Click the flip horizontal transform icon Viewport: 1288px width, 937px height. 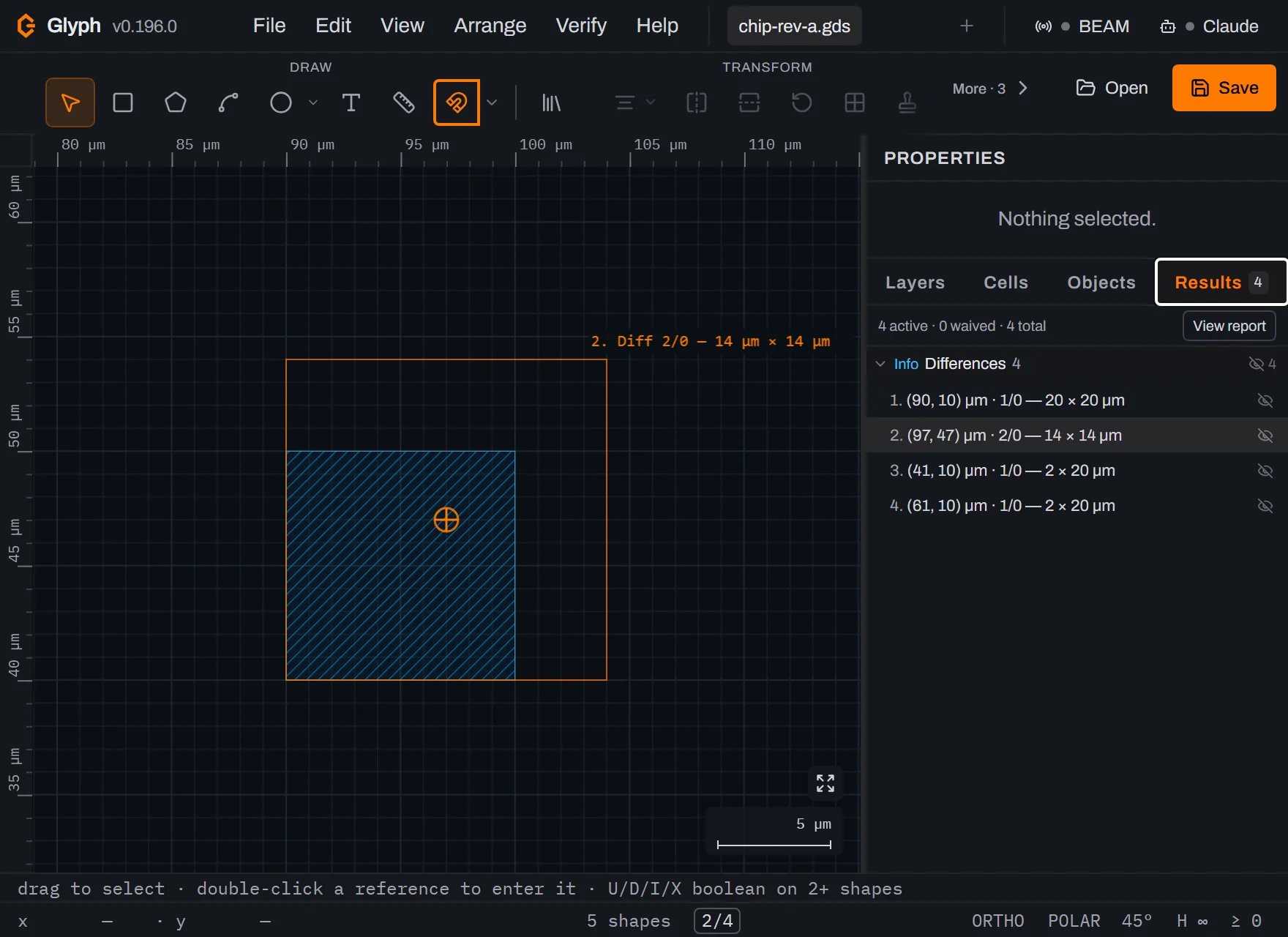click(x=697, y=102)
